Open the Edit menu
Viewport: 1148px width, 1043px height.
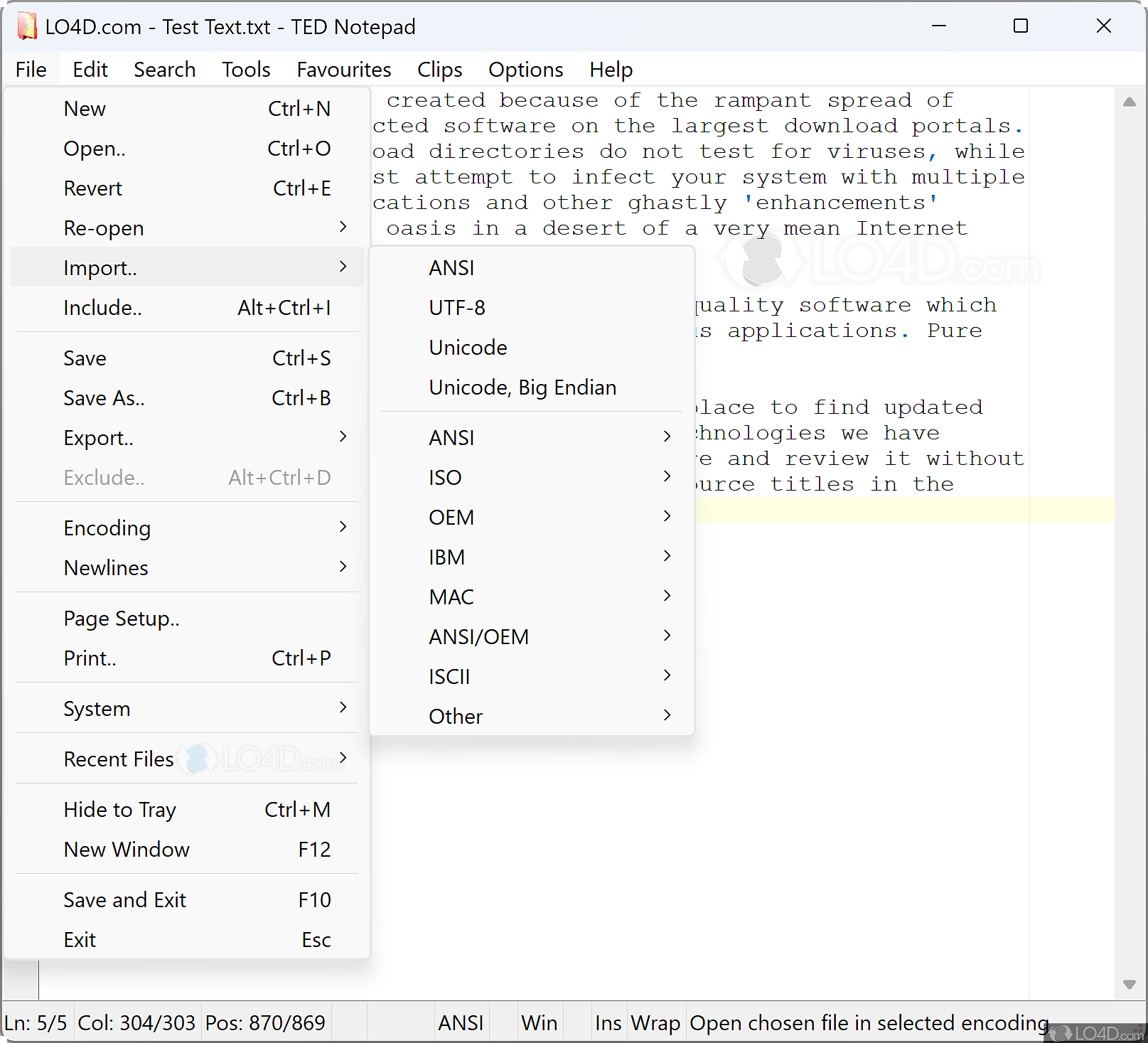pyautogui.click(x=90, y=70)
